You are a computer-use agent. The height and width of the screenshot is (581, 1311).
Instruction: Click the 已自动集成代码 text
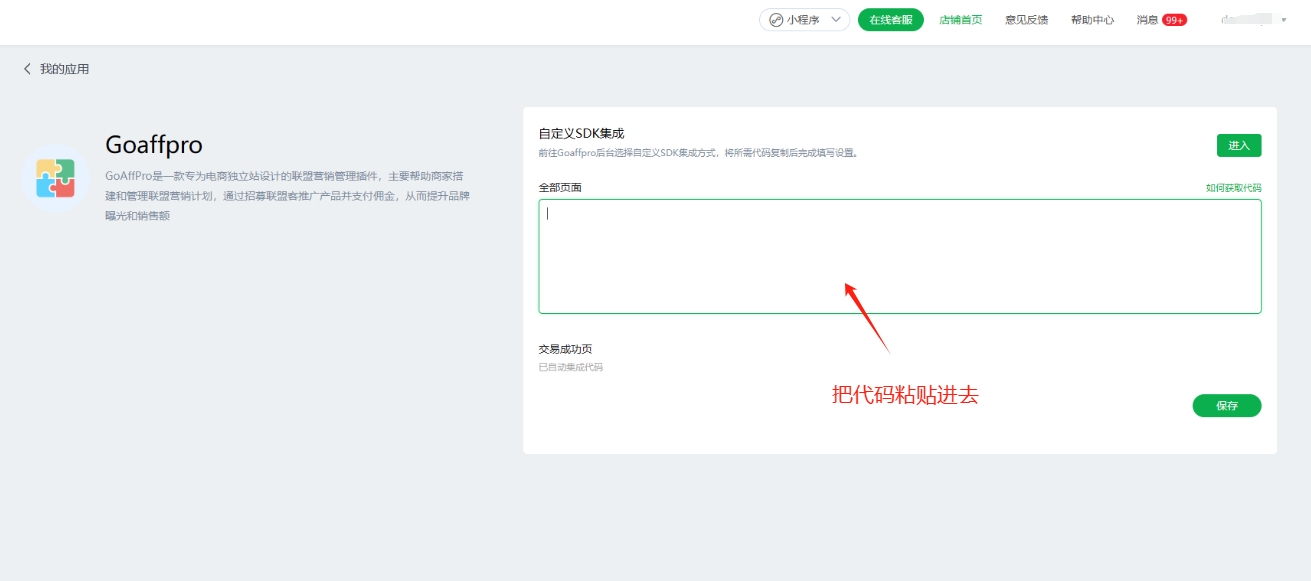click(571, 367)
